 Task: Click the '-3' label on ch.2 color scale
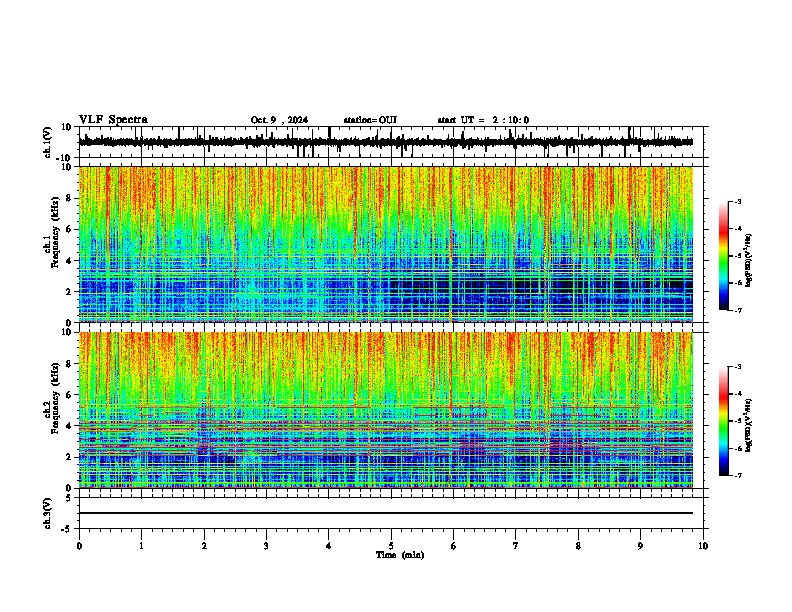pos(737,367)
